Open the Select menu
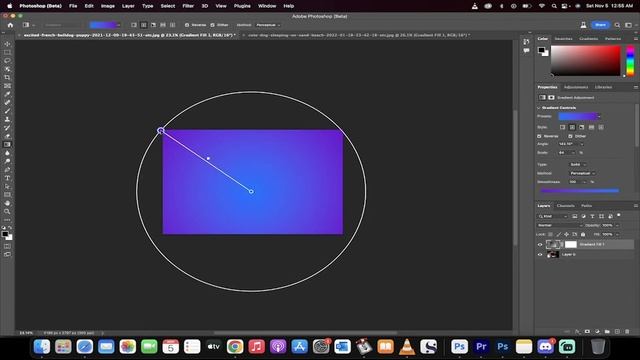The width and height of the screenshot is (640, 360). tap(167, 6)
